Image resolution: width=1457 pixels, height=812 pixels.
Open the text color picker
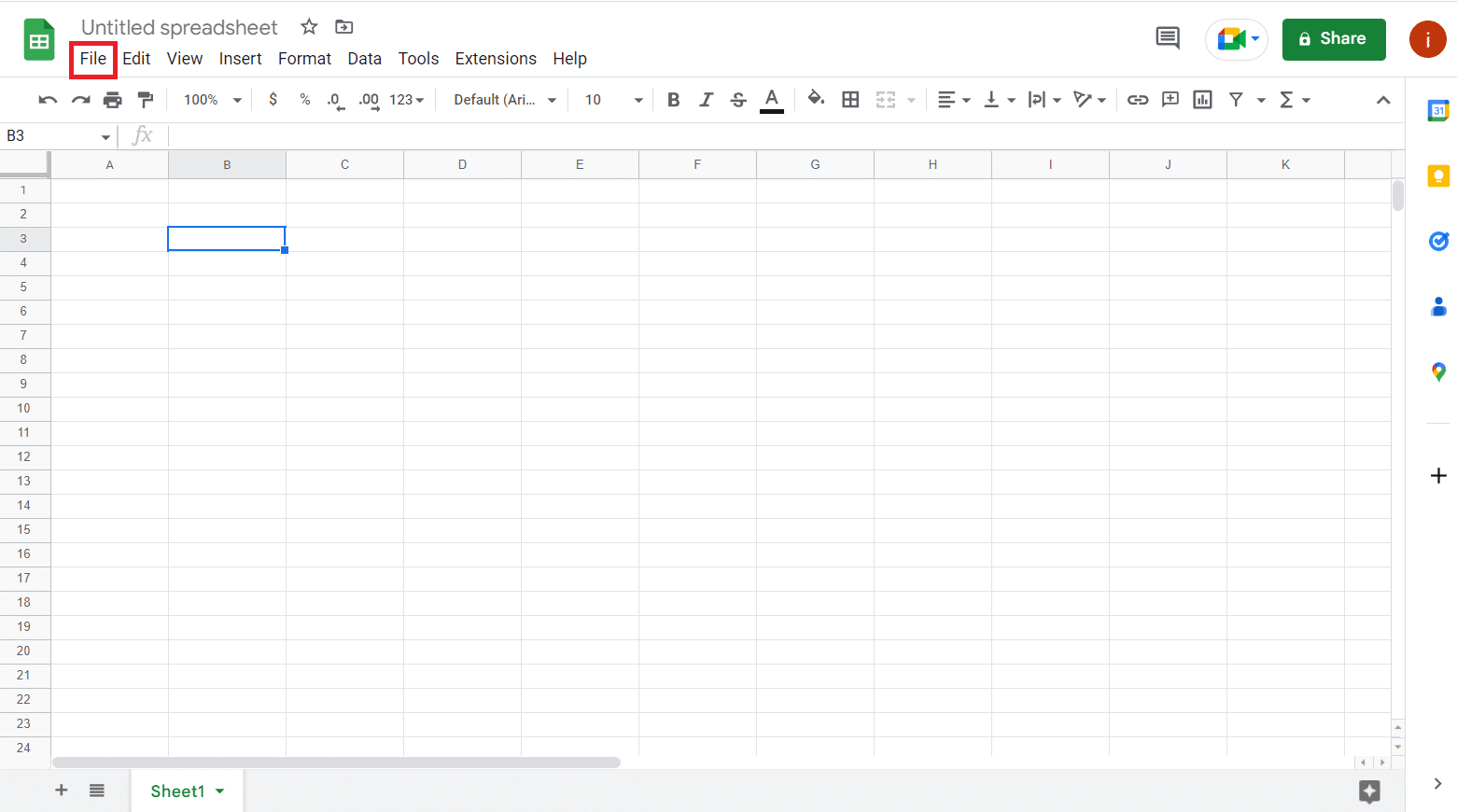pos(772,101)
